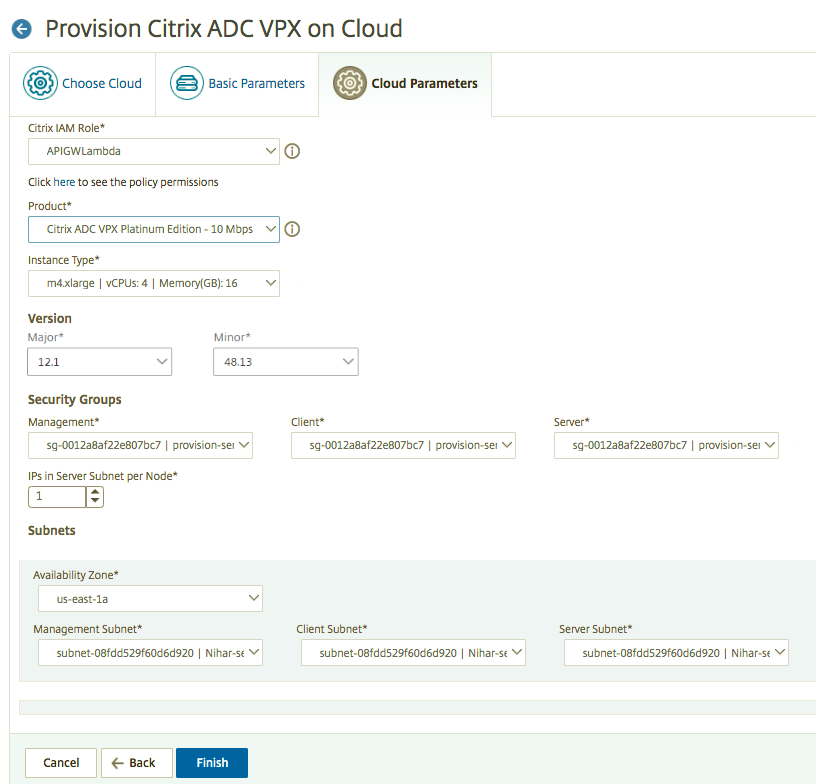This screenshot has height=784, width=816.
Task: Increase IPs in Server Subnet per Node
Action: [95, 492]
